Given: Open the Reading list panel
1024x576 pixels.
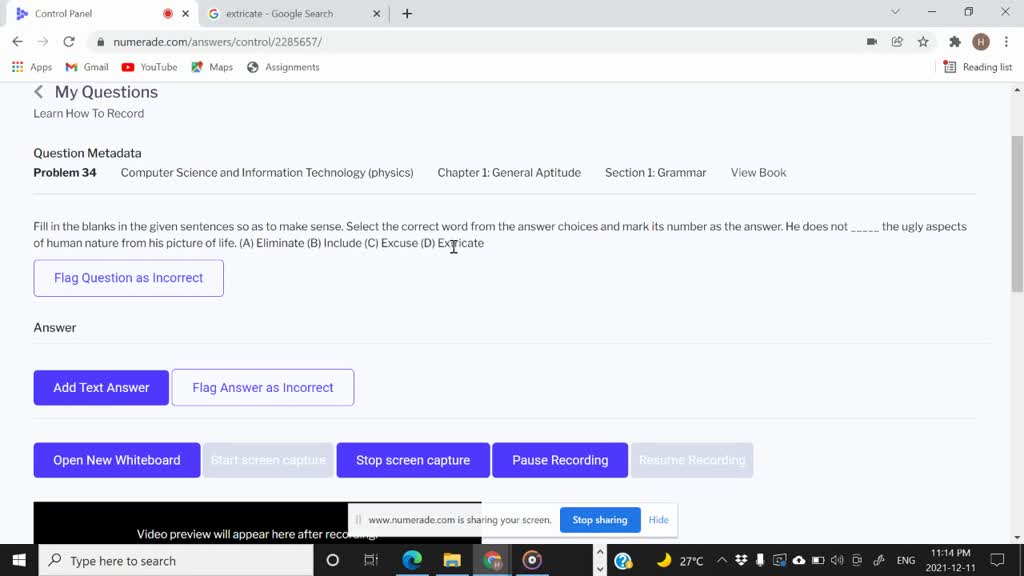Looking at the screenshot, I should pos(978,67).
